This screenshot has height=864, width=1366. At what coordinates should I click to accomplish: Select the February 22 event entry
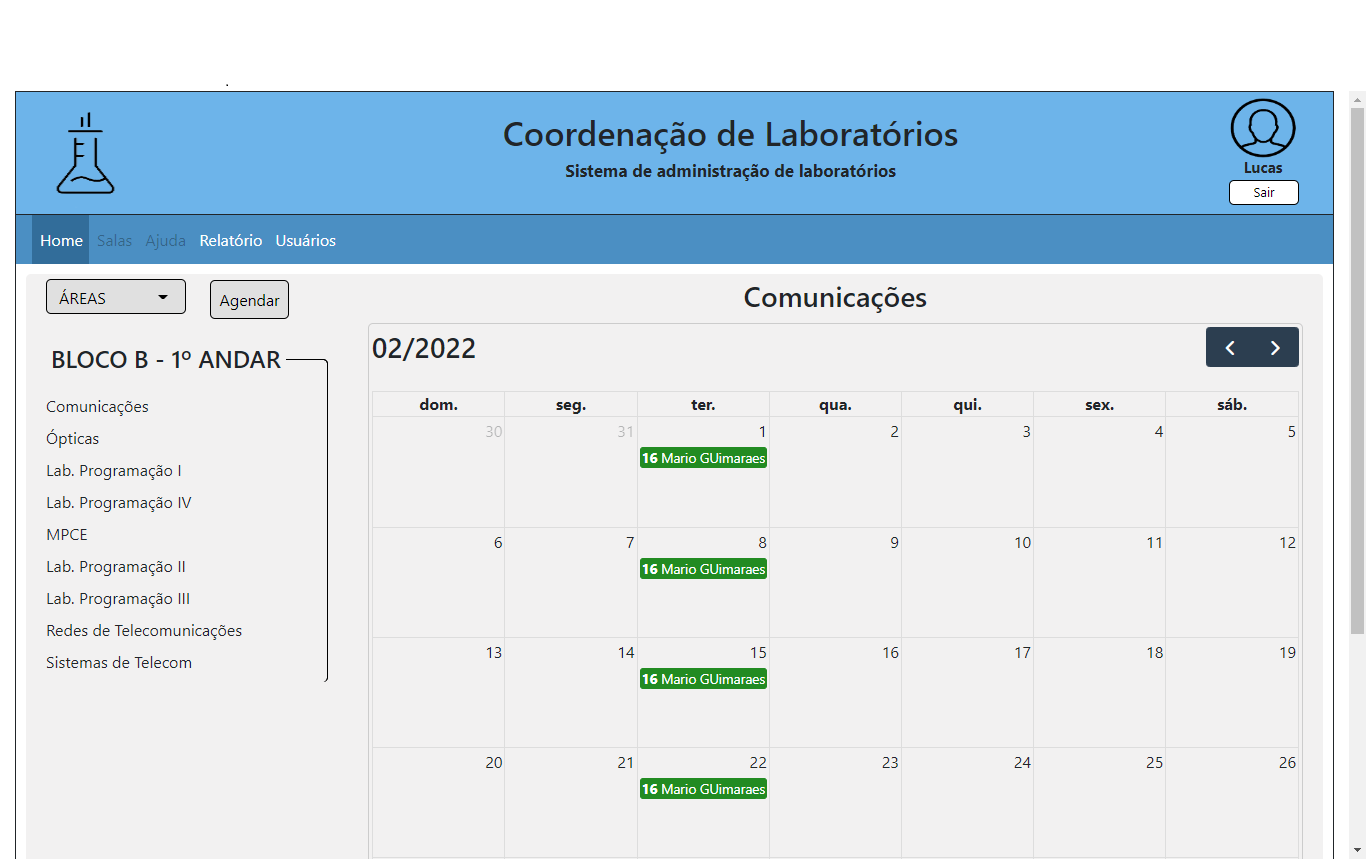tap(703, 788)
